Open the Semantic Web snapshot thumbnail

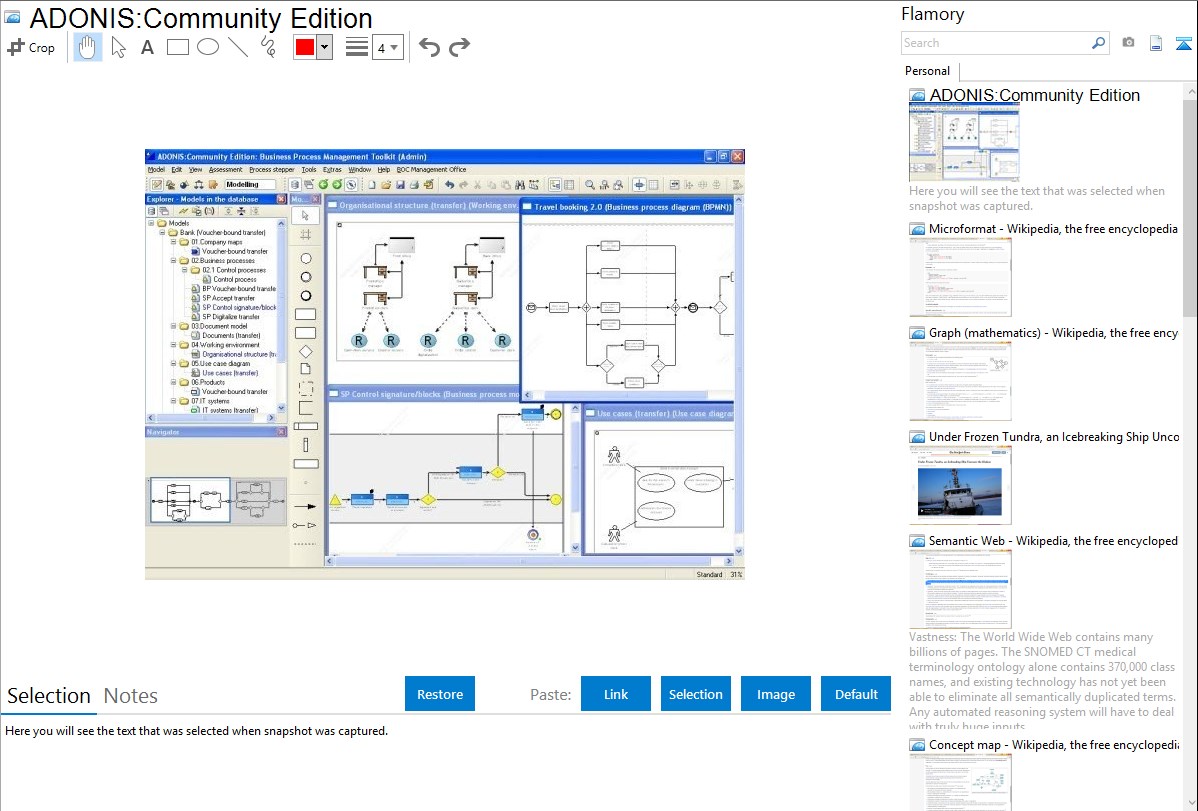coord(960,589)
